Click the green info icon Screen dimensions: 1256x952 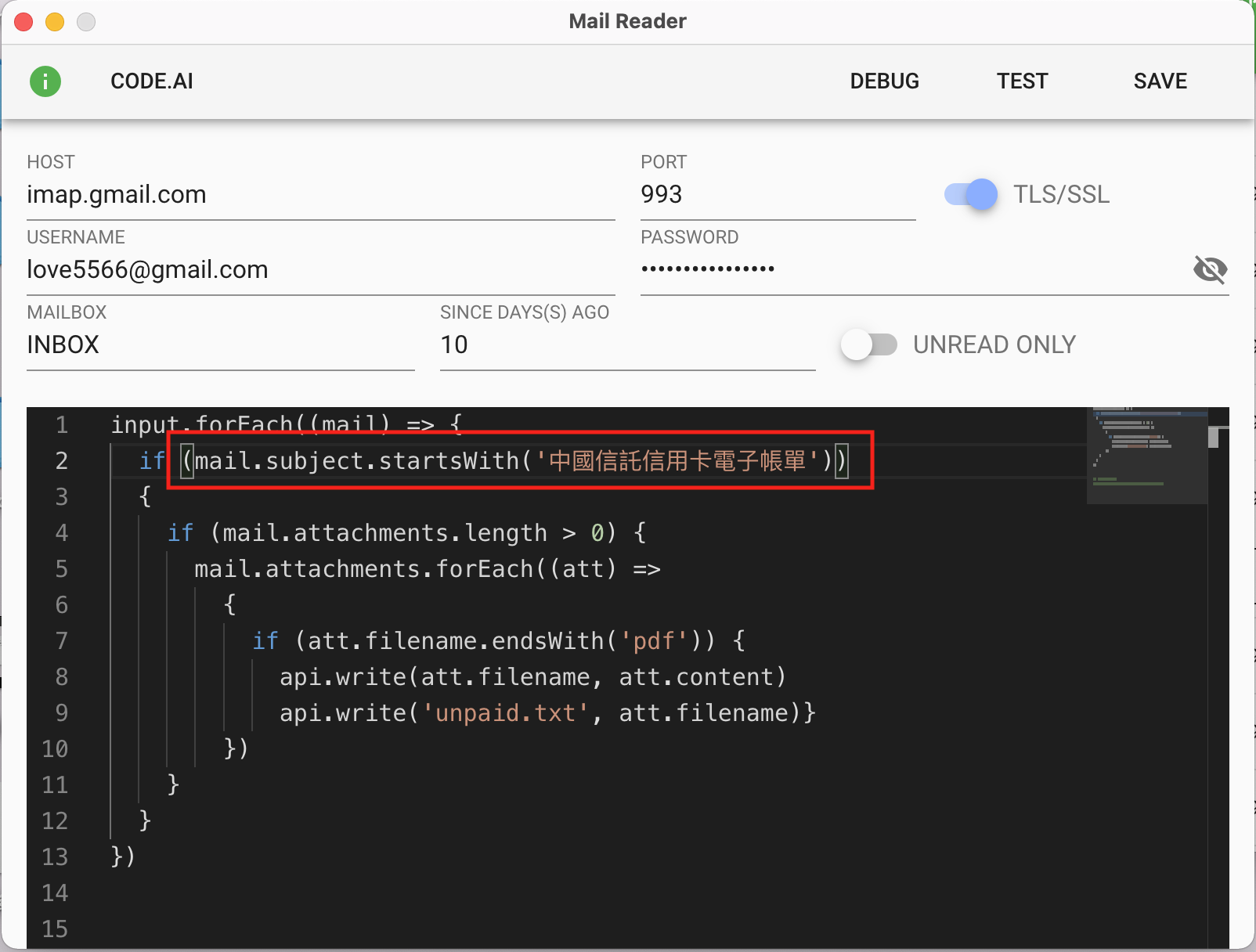coord(45,81)
